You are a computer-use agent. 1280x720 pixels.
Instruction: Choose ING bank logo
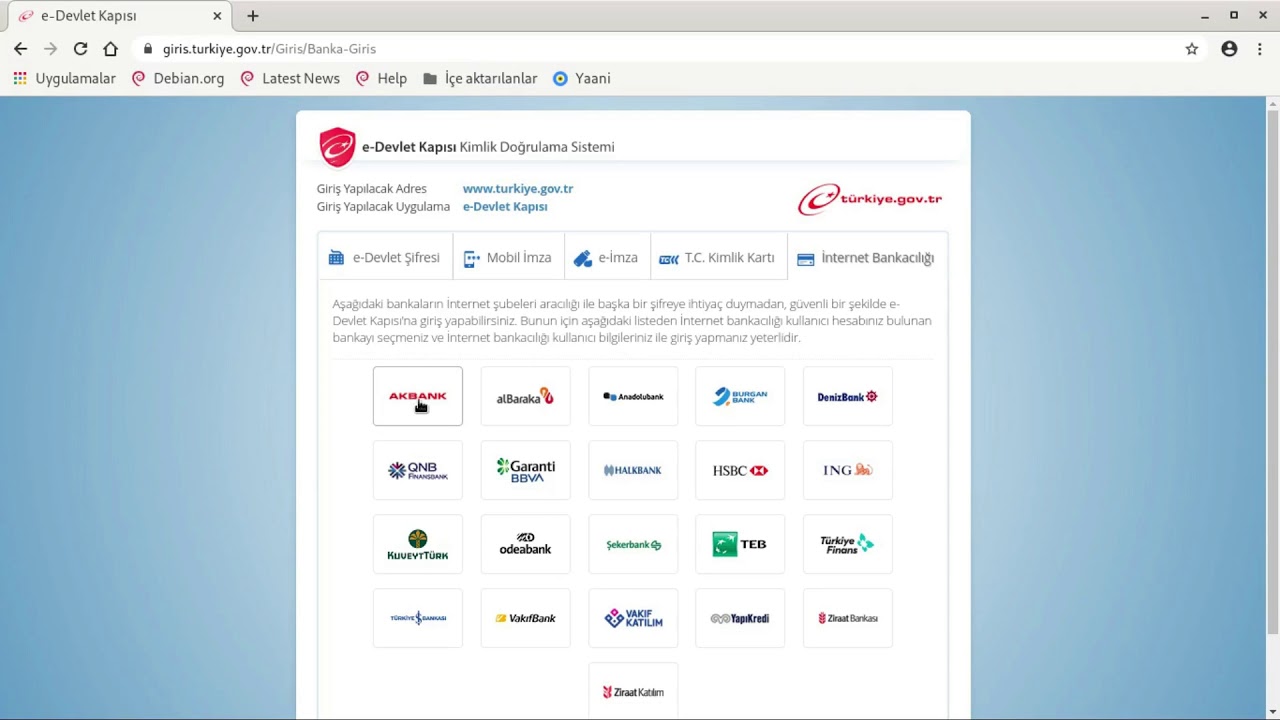(848, 470)
